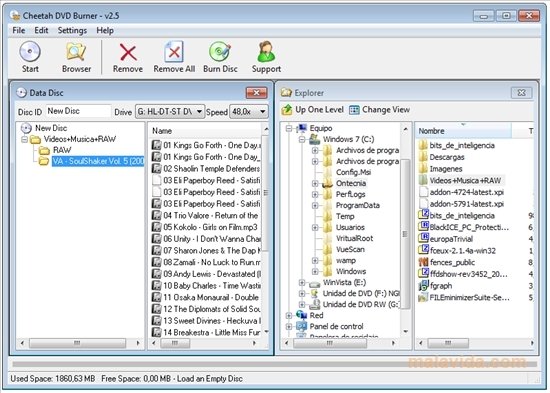Image resolution: width=550 pixels, height=393 pixels.
Task: Expand the PerfLogs folder node
Action: (x=315, y=194)
